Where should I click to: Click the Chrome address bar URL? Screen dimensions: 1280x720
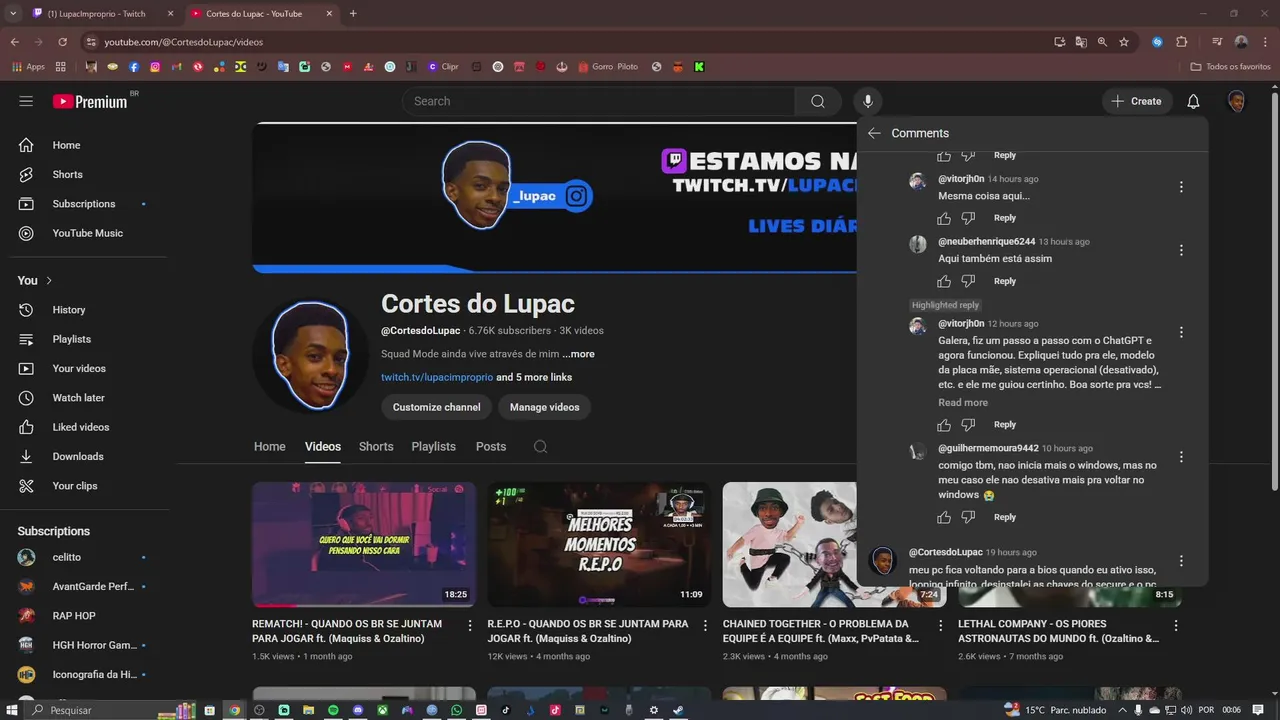pos(184,42)
